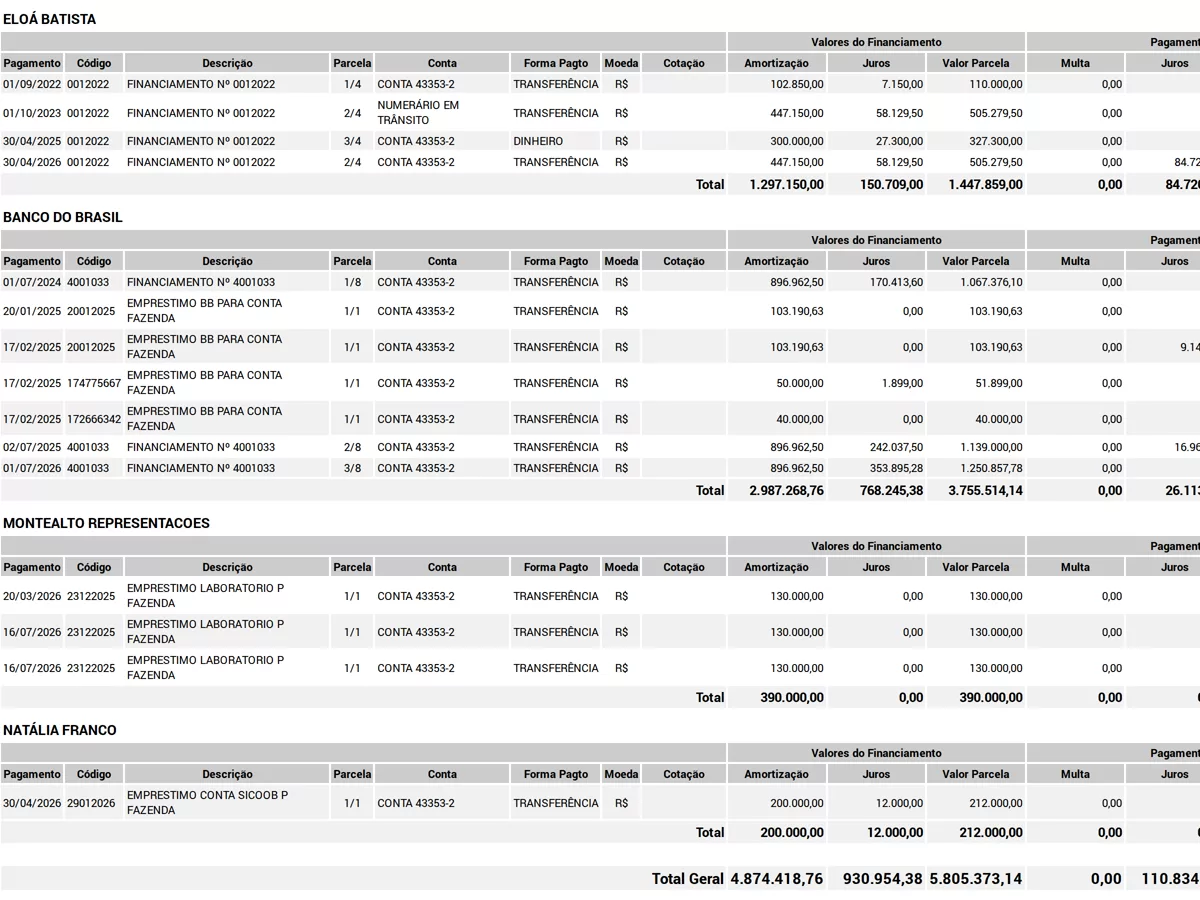This screenshot has width=1200, height=900.
Task: Select interest value 353.895,28
Action: click(x=897, y=468)
